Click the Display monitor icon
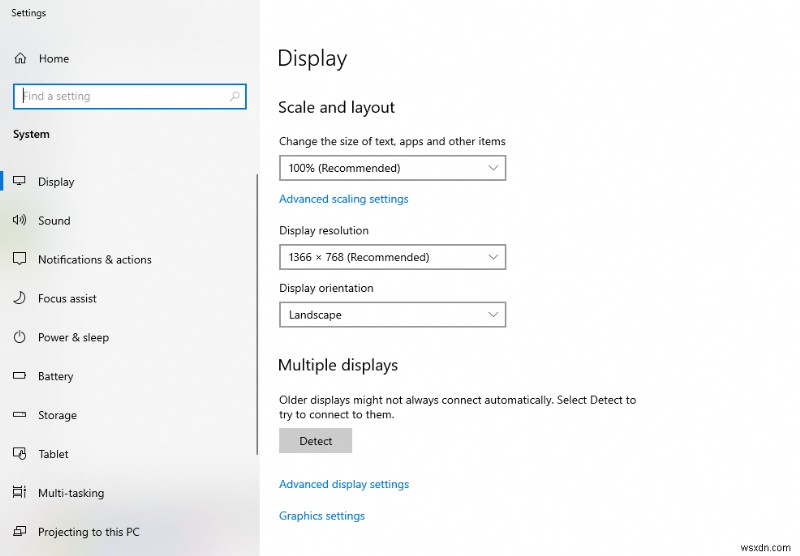Image resolution: width=800 pixels, height=556 pixels. pyautogui.click(x=19, y=182)
